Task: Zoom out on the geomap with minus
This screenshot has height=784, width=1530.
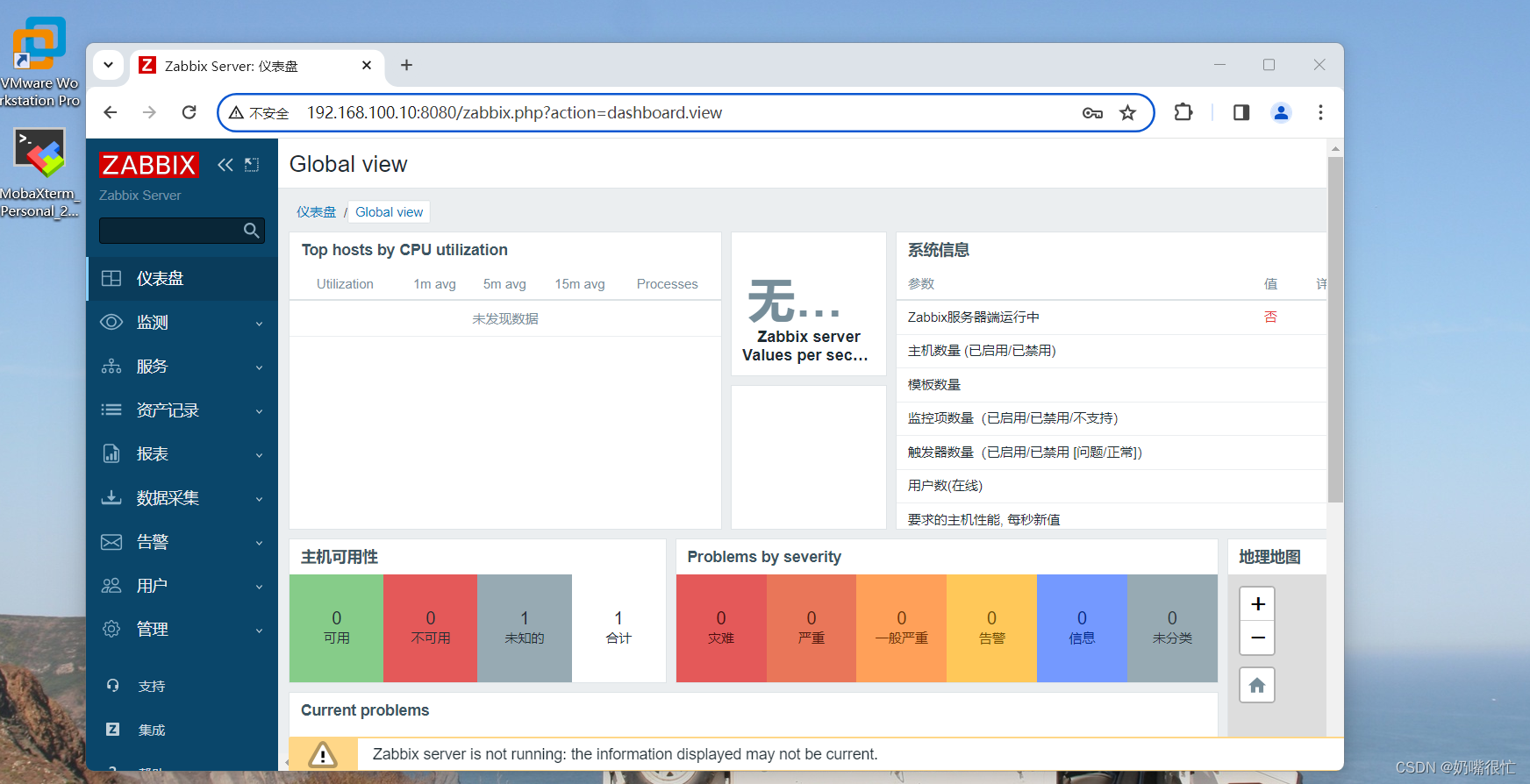Action: tap(1257, 638)
